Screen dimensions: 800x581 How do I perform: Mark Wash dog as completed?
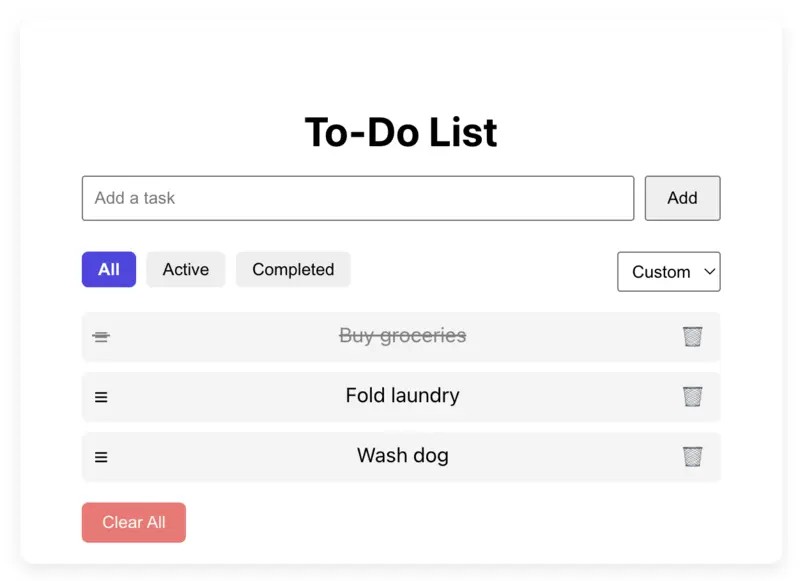point(402,456)
